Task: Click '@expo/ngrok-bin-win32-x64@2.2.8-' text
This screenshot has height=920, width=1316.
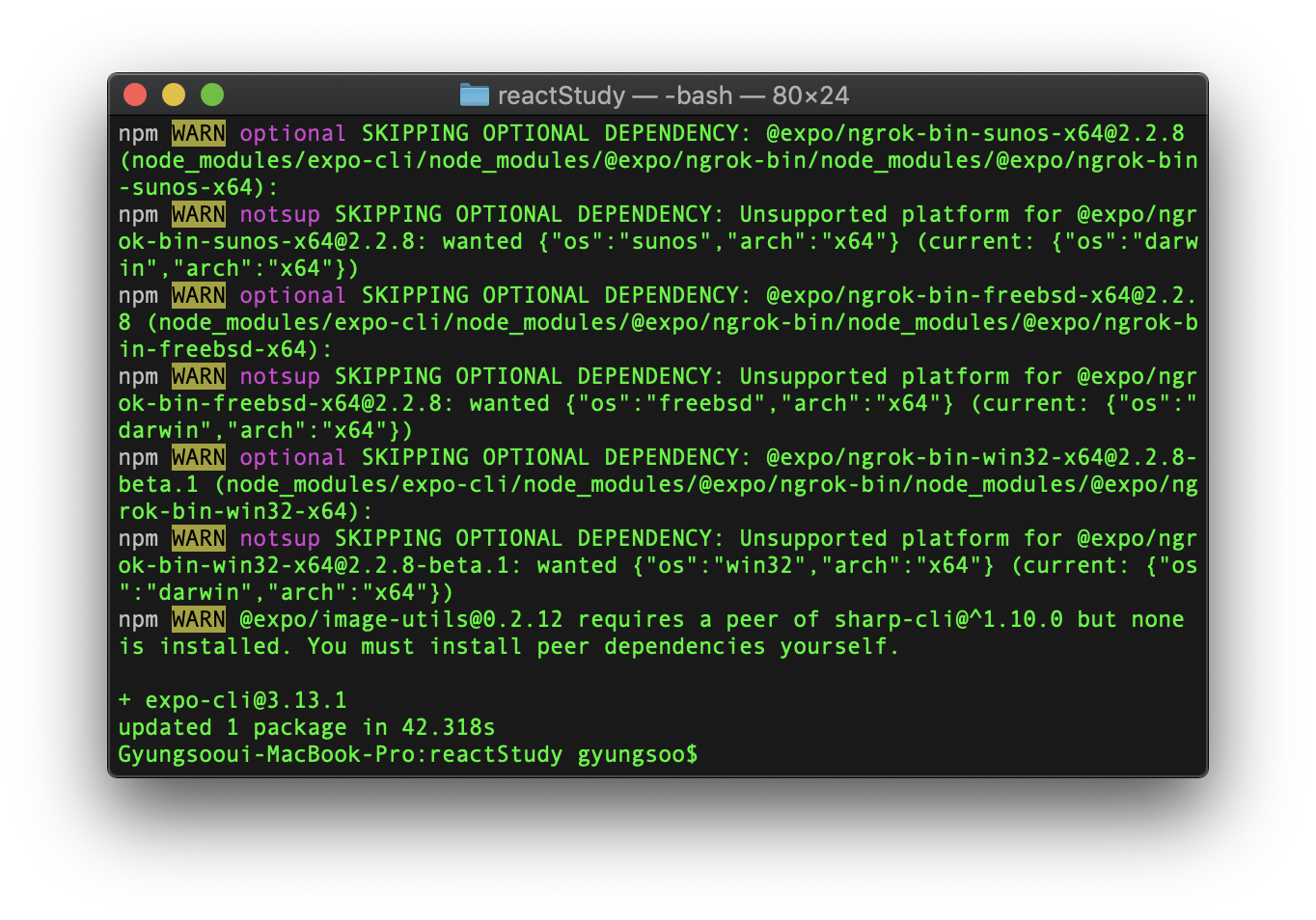Action: tap(981, 457)
